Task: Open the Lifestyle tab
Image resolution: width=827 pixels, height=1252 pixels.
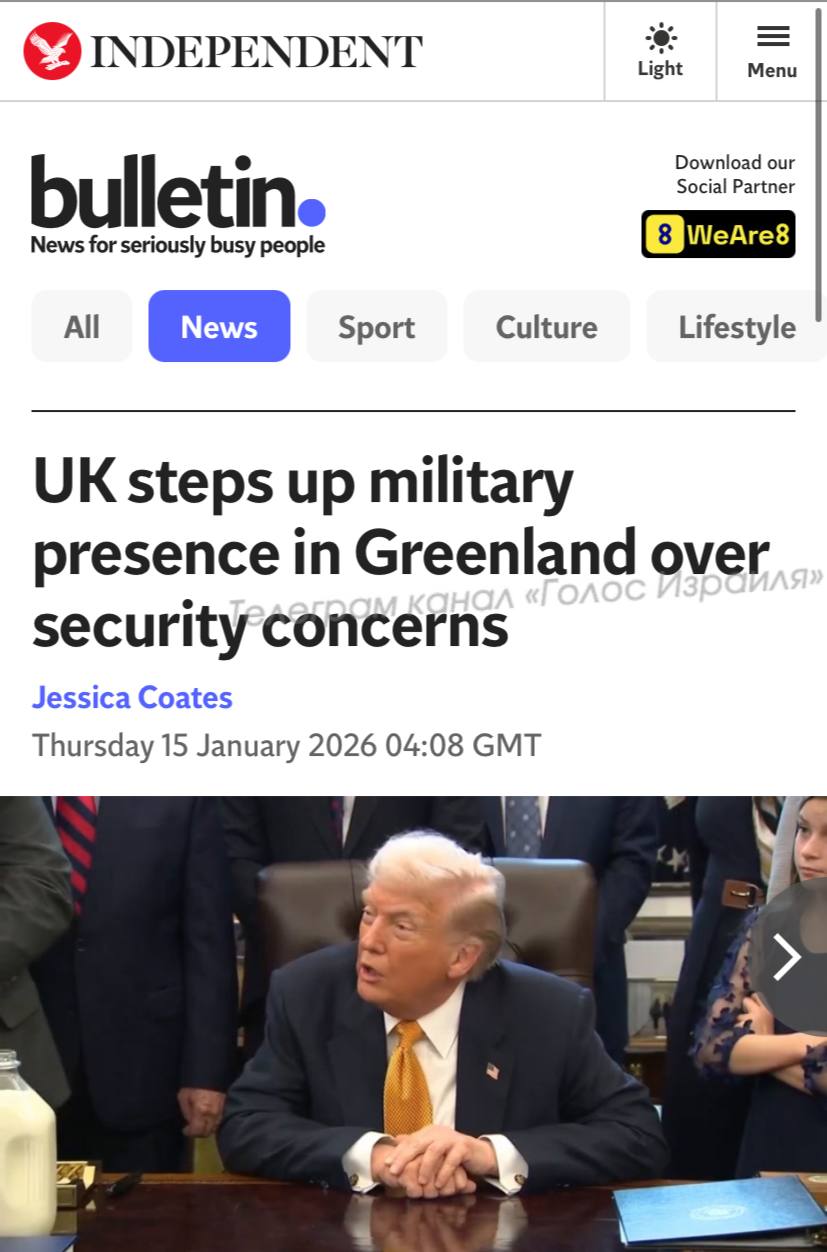Action: [737, 326]
